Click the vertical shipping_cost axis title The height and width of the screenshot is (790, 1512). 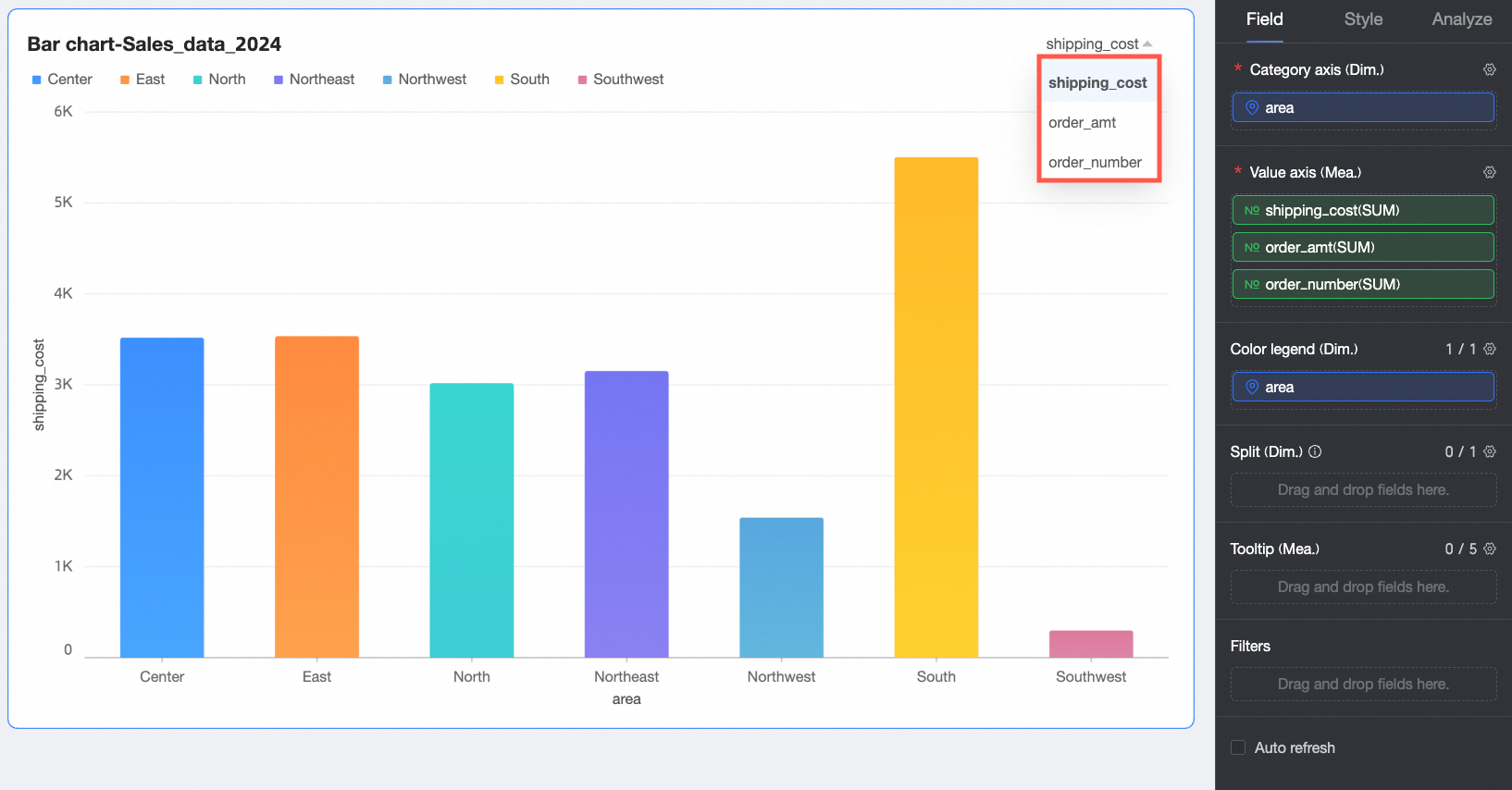pos(39,385)
